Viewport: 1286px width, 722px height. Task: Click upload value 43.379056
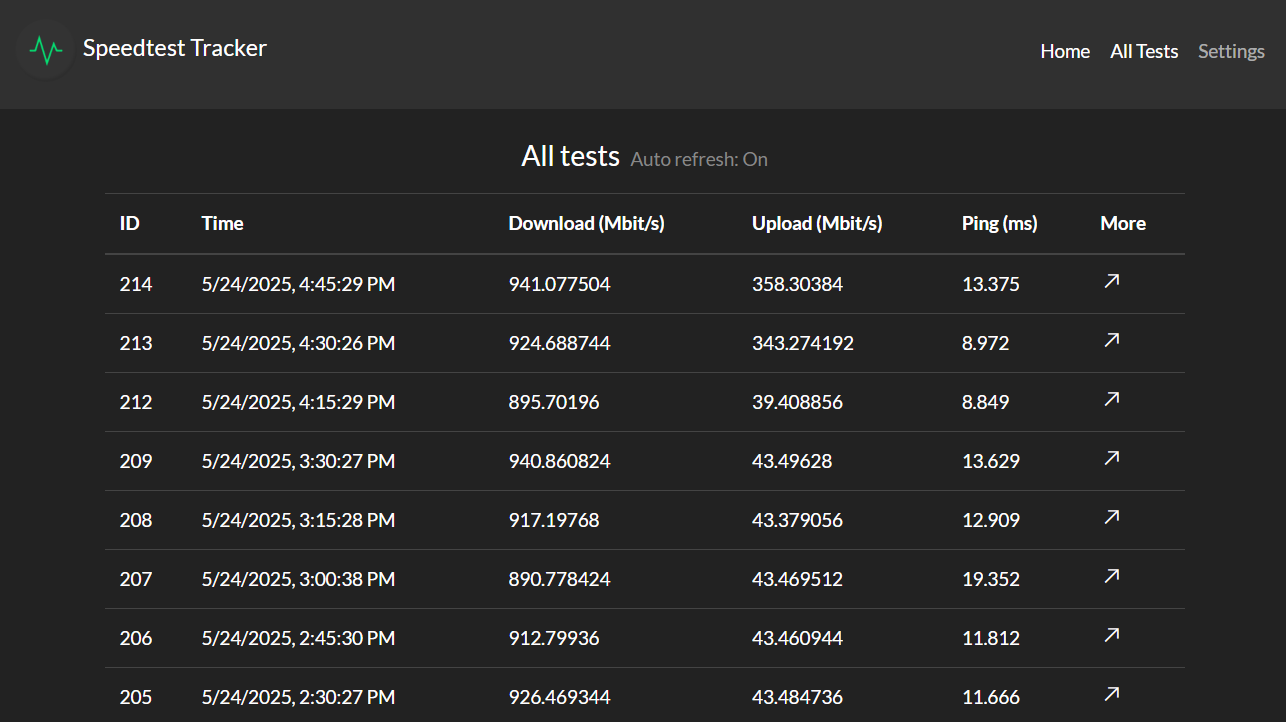(797, 520)
